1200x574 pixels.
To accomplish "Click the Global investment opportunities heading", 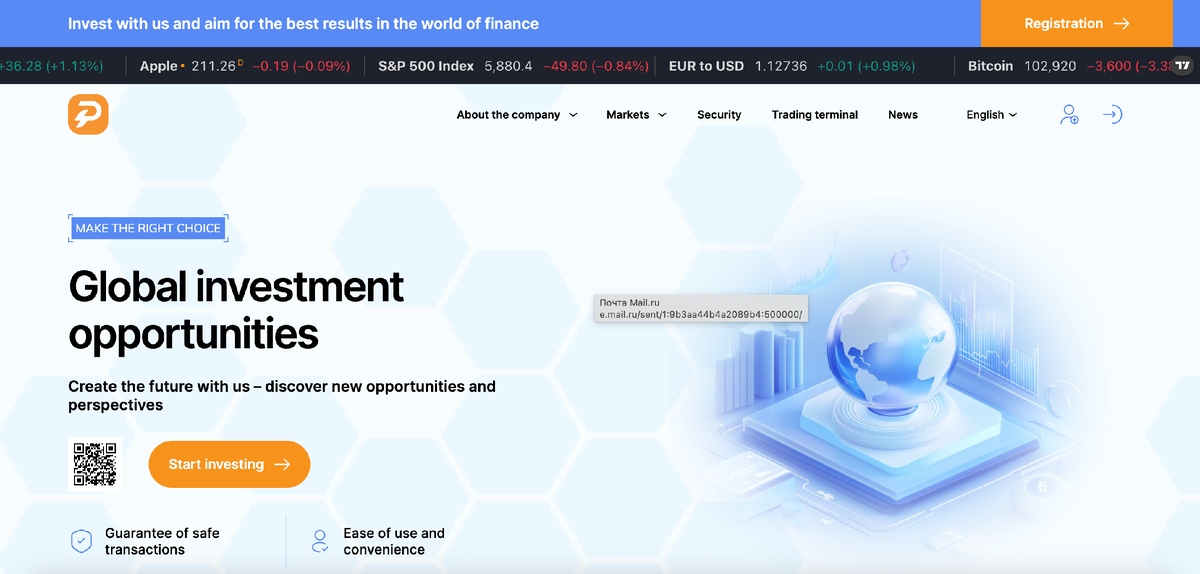I will (x=236, y=310).
